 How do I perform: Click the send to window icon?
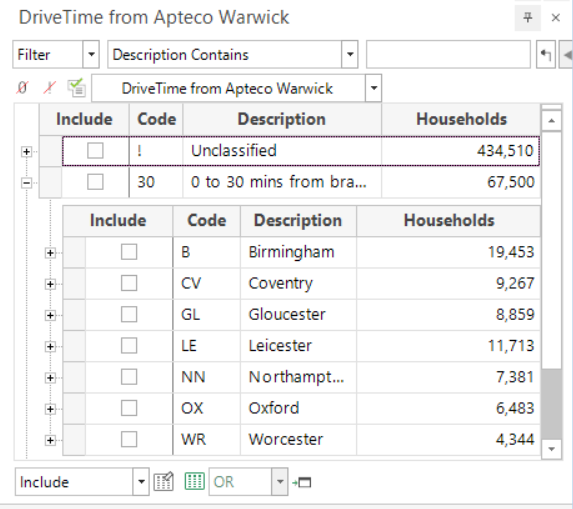tap(301, 482)
